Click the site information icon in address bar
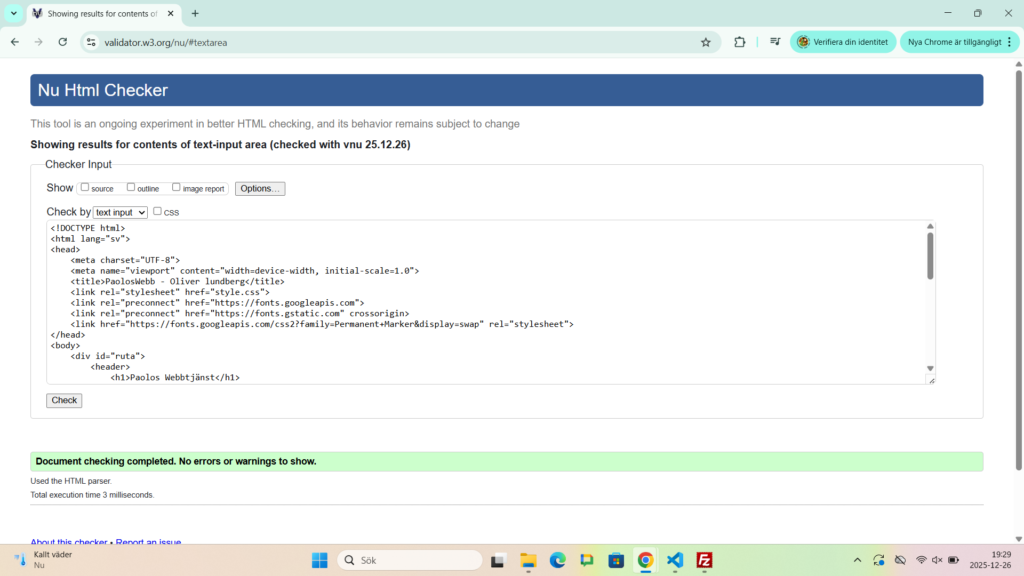 coord(91,42)
